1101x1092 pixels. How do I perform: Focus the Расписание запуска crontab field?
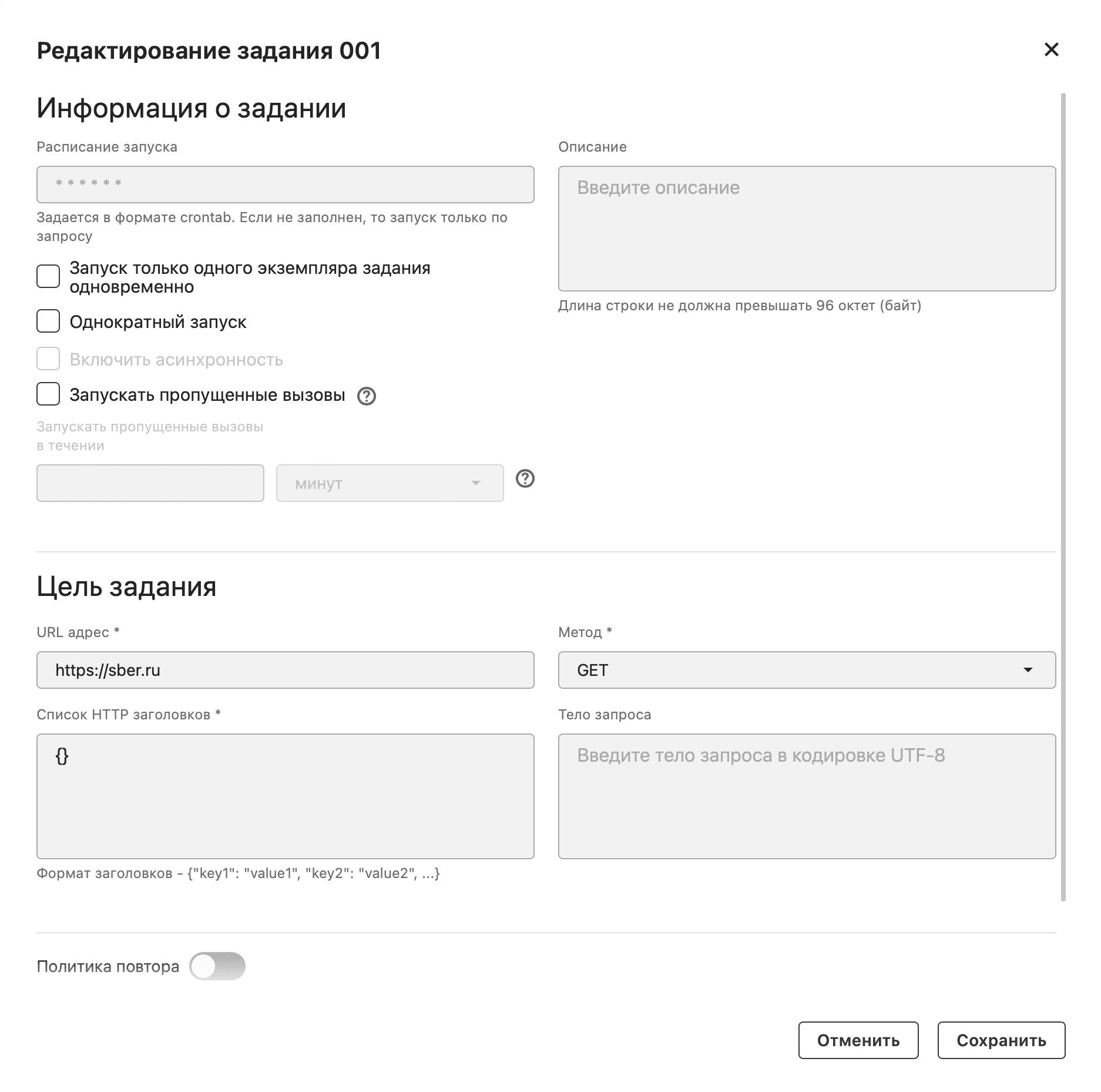point(285,185)
